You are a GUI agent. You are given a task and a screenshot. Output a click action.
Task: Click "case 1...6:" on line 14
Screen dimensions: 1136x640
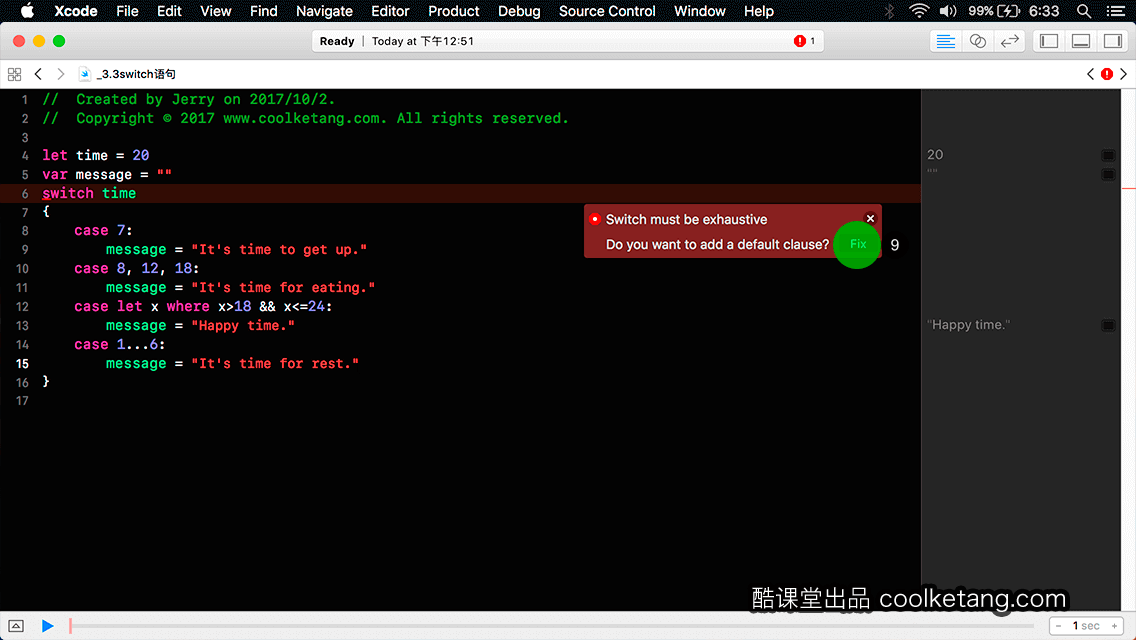tap(120, 344)
